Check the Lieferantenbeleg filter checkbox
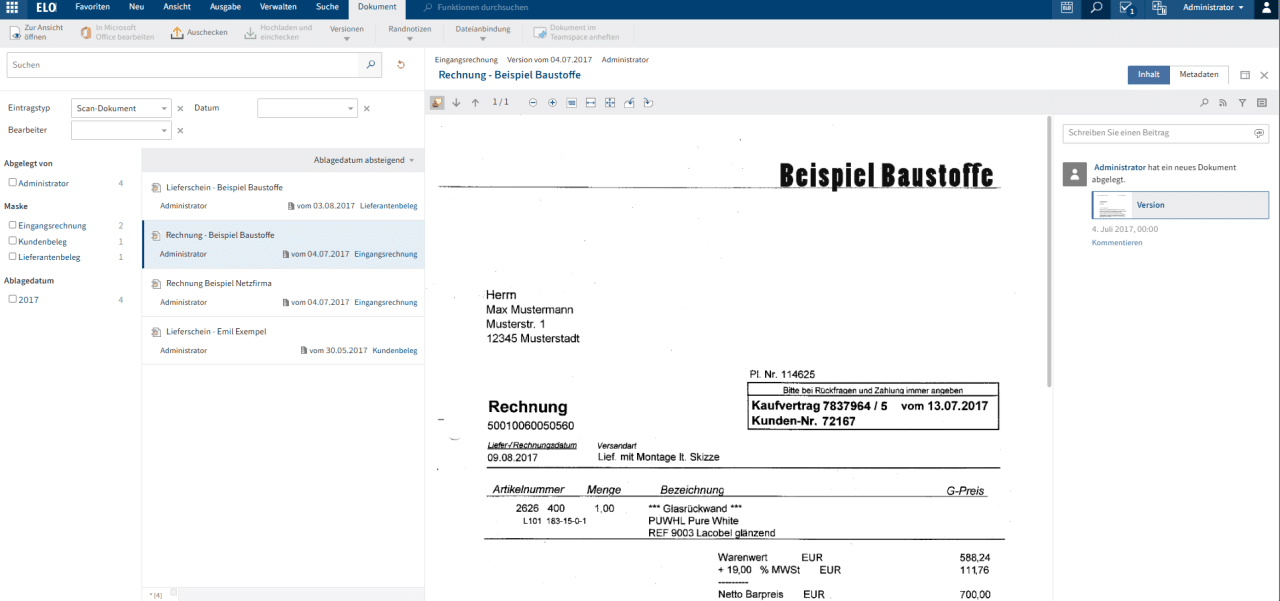 point(13,257)
